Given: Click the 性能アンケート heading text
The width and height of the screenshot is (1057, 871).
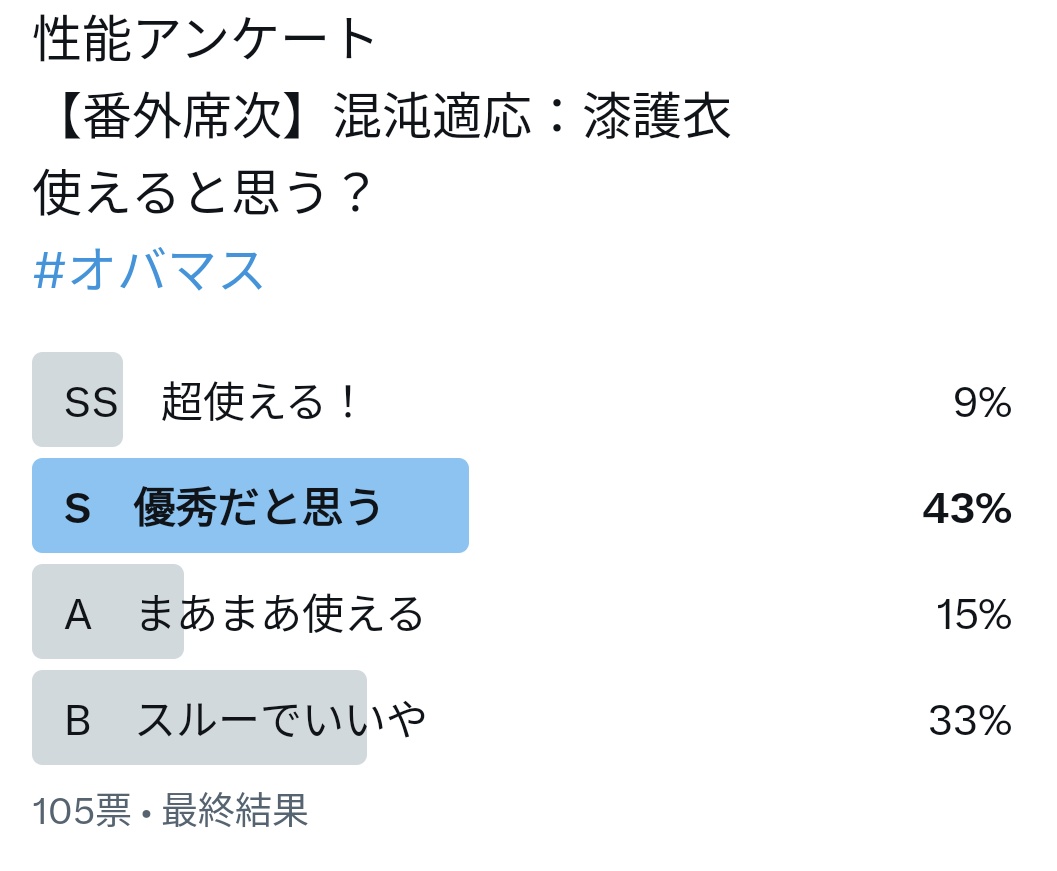Looking at the screenshot, I should 205,38.
